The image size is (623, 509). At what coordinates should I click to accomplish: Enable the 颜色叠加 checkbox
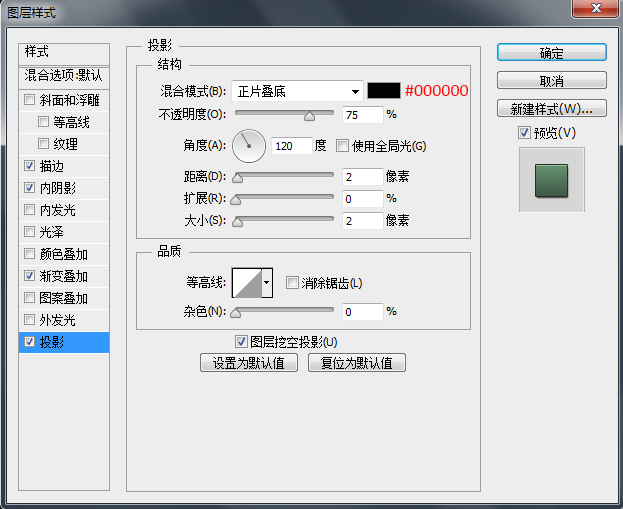pyautogui.click(x=29, y=254)
